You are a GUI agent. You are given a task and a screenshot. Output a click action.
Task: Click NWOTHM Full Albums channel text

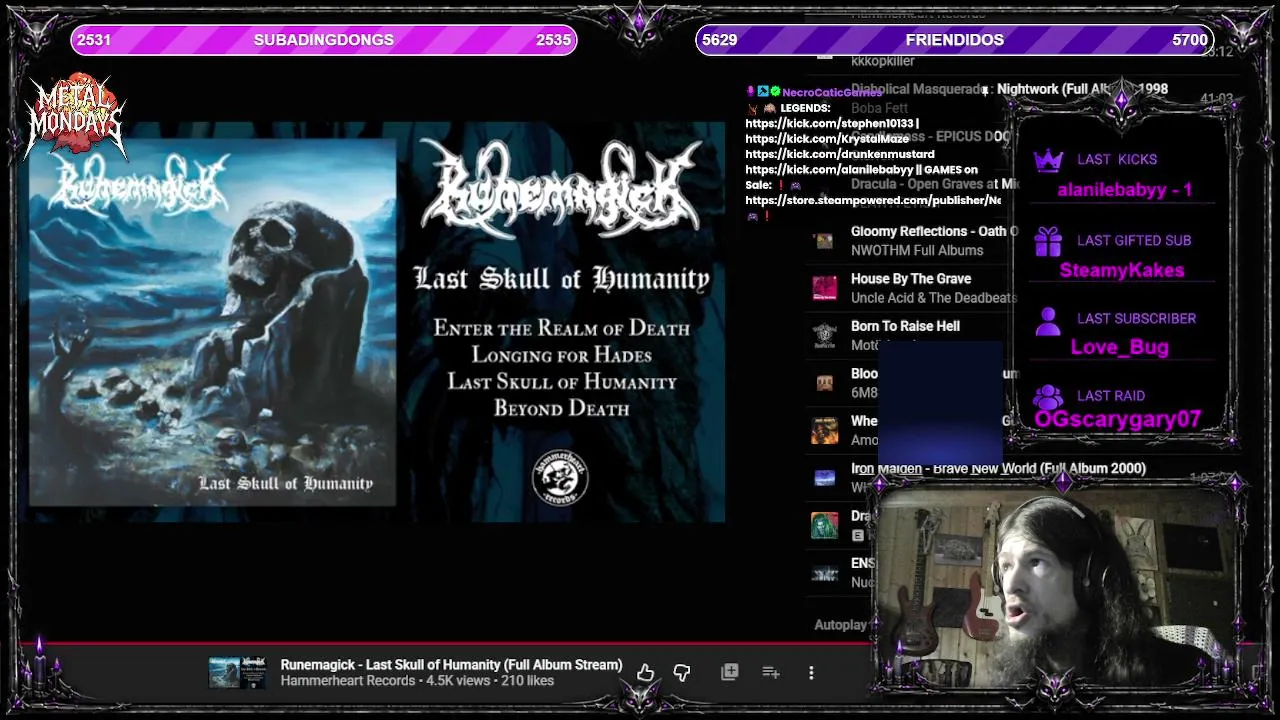click(917, 250)
